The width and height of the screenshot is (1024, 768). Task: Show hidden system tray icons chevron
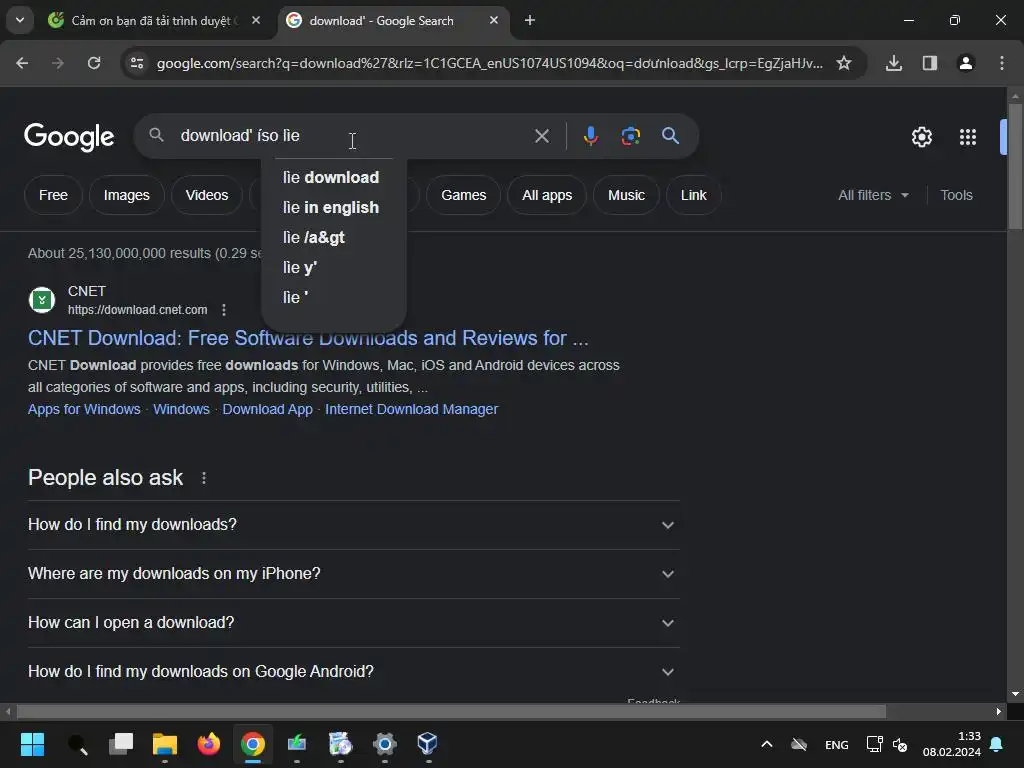(x=767, y=744)
